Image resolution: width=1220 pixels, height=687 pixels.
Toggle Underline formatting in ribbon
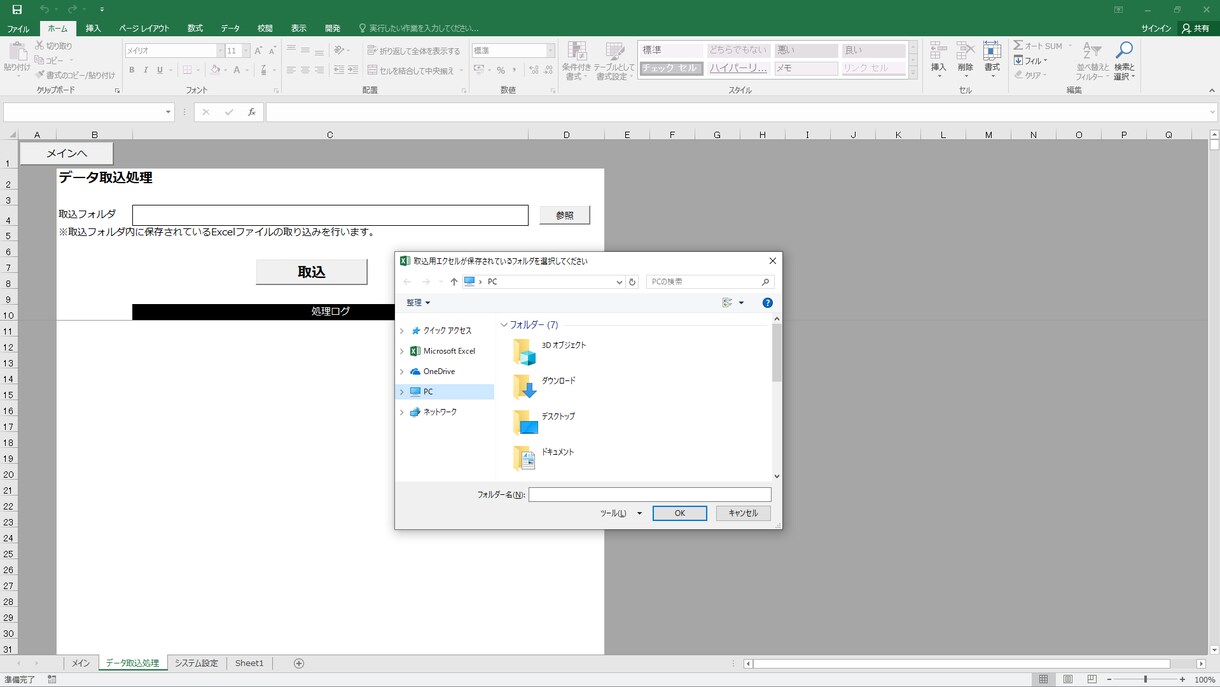(x=160, y=70)
